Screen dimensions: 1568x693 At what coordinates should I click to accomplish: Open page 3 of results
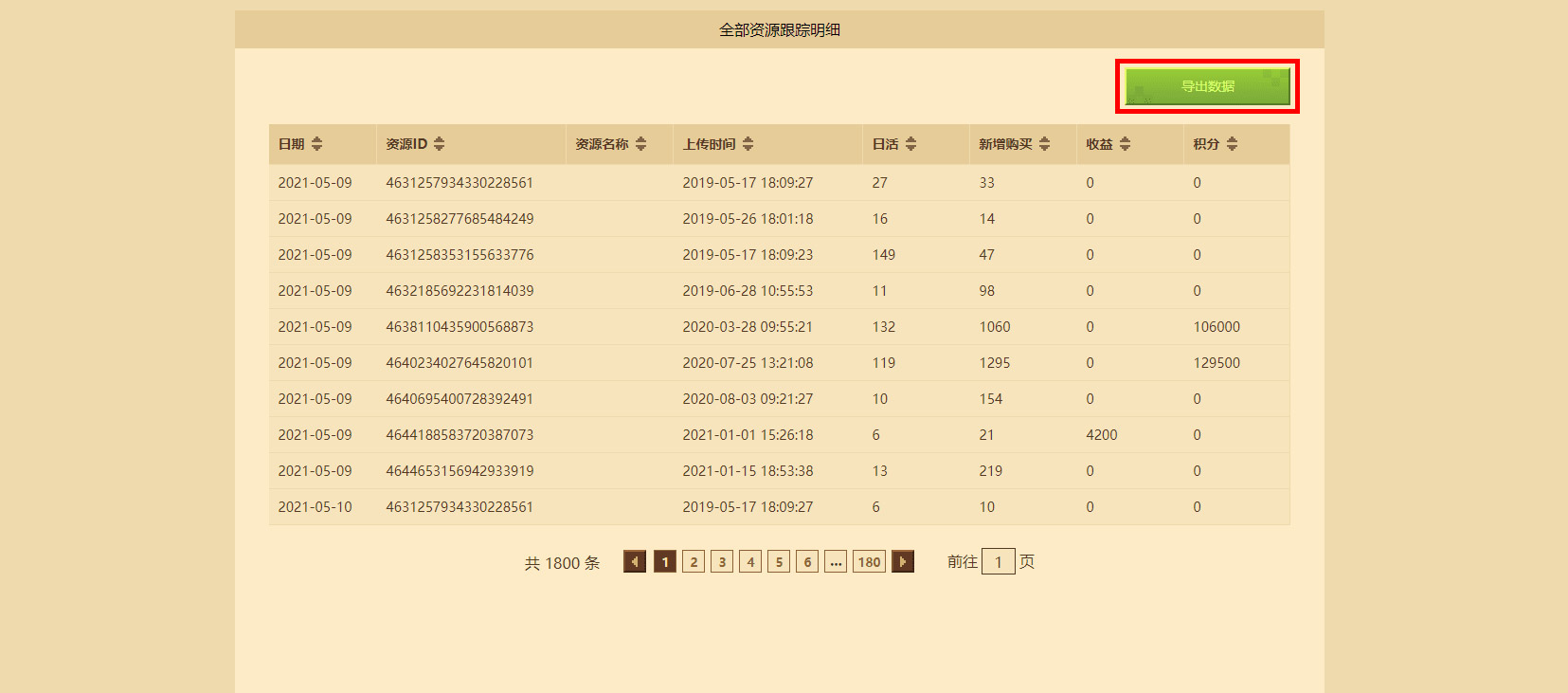(722, 562)
